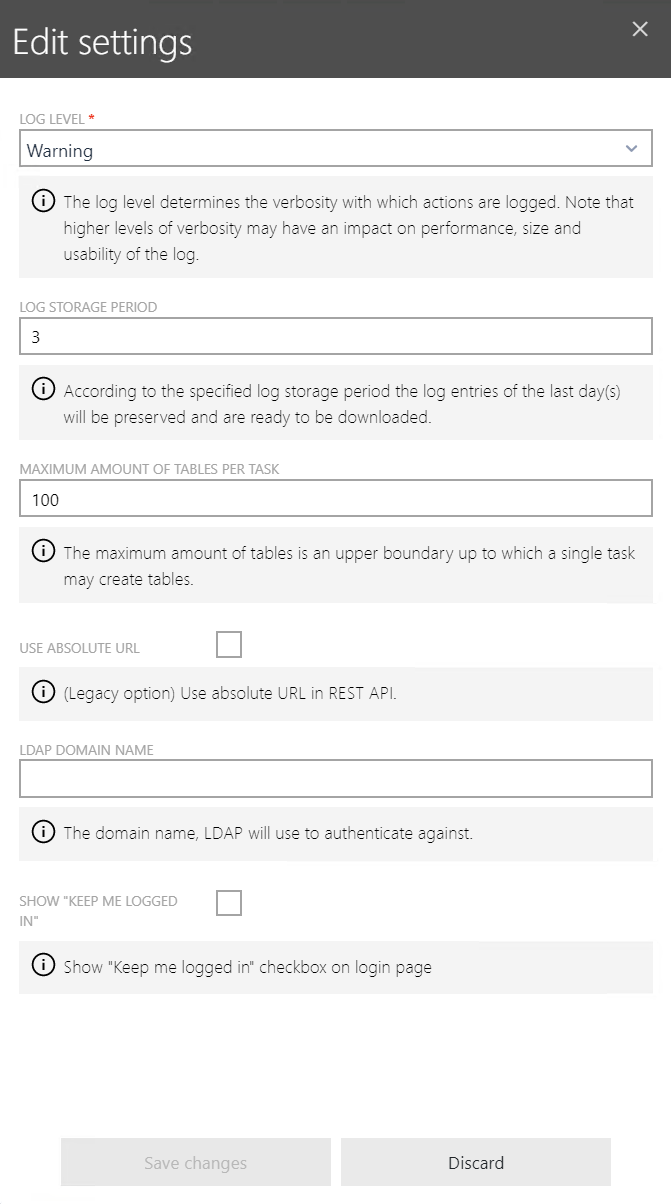The height and width of the screenshot is (1204, 671).
Task: Click the Edit settings title text
Action: [101, 42]
